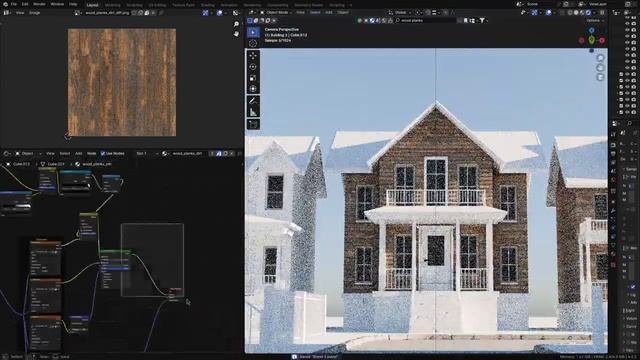Switch to the Sculpting workspace tab
This screenshot has height=360, width=640.
[x=134, y=5]
